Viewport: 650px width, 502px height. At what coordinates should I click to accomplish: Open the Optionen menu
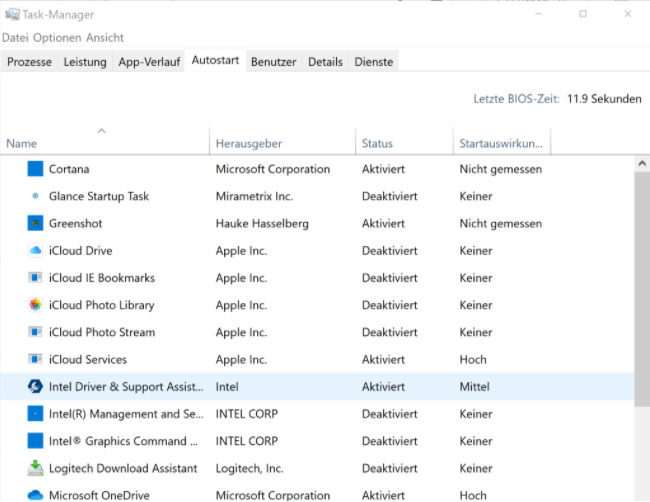coord(58,38)
